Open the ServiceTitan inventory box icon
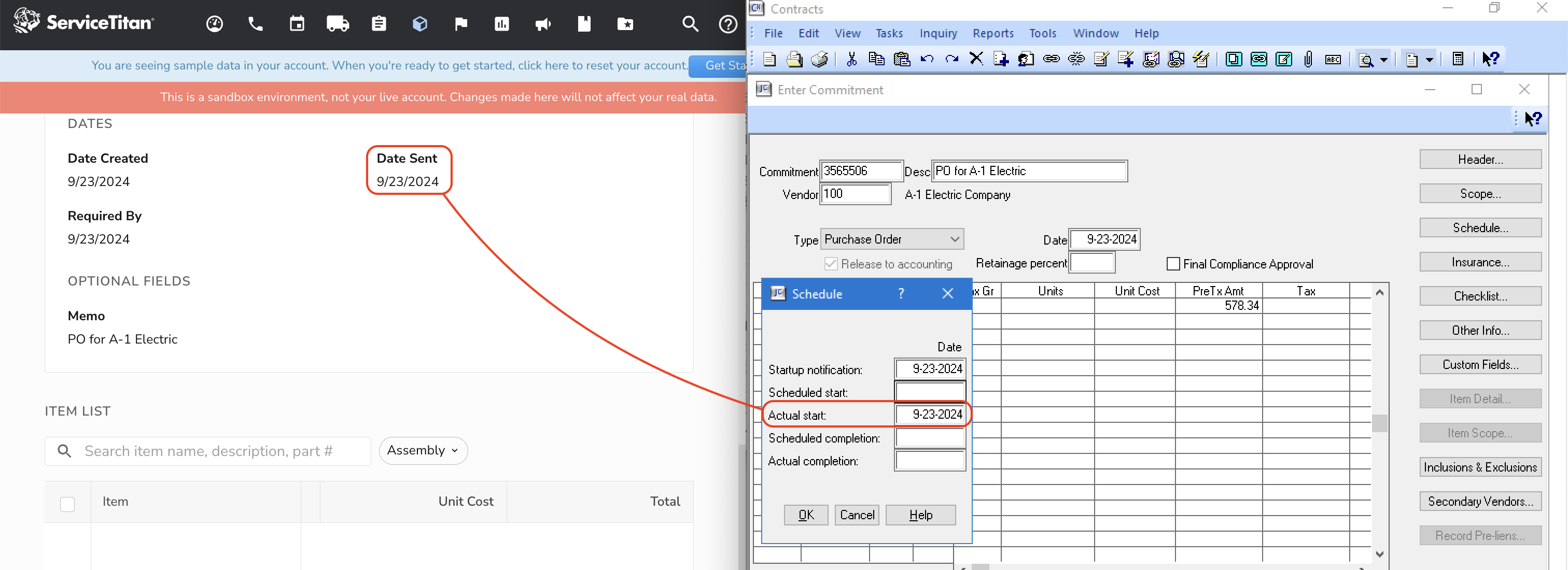Screen dimensions: 1568x570 [420, 24]
